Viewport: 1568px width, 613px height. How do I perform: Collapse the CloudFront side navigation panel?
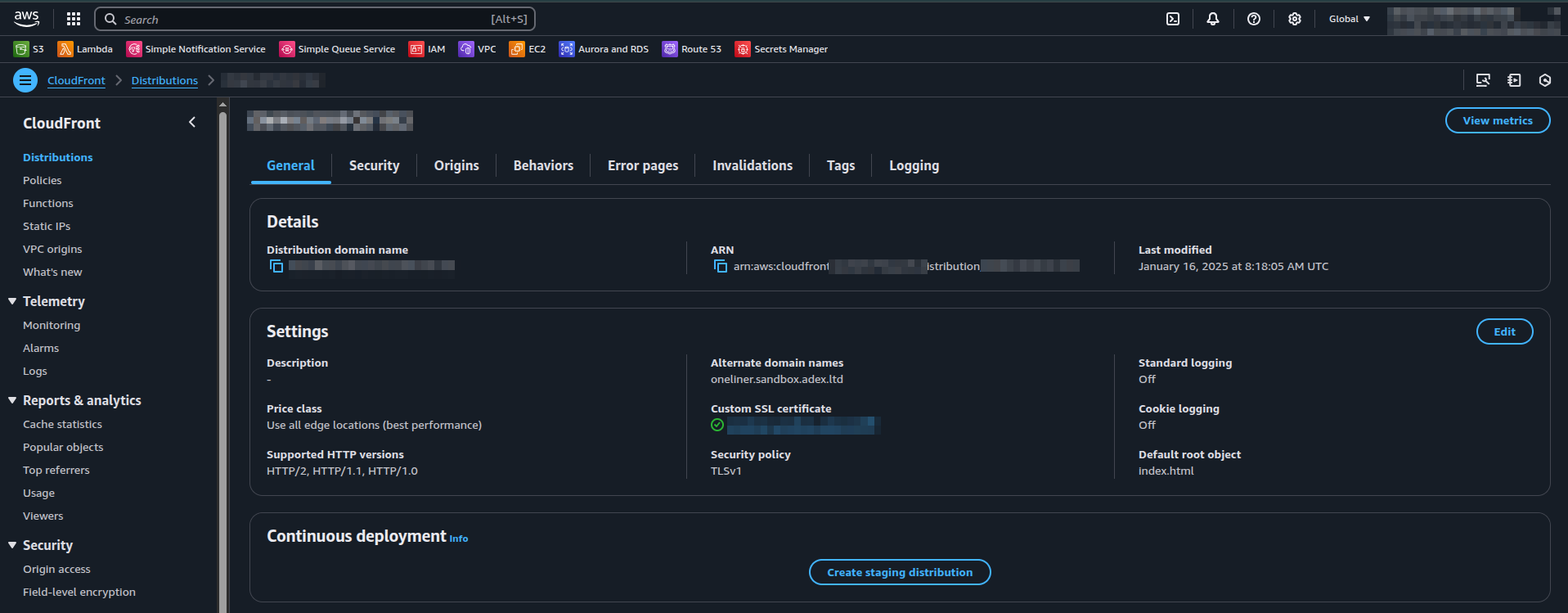click(x=192, y=123)
